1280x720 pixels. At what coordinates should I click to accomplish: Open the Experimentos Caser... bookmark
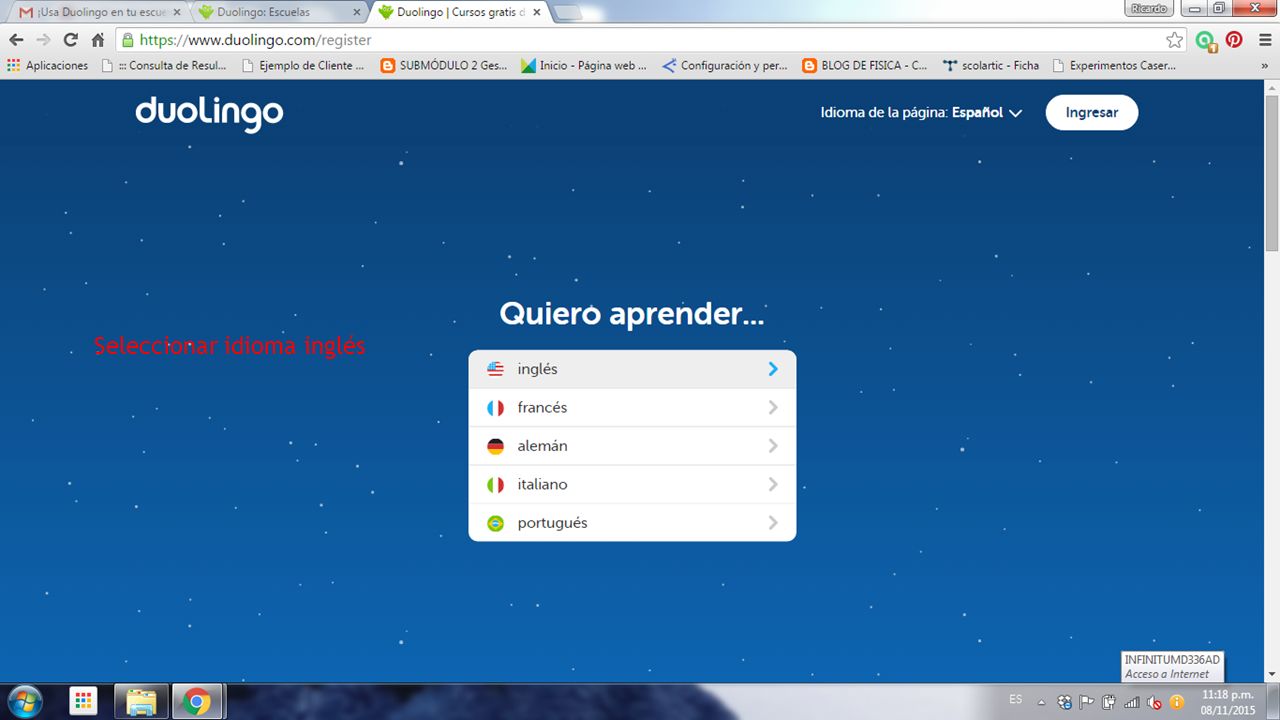(x=1114, y=65)
